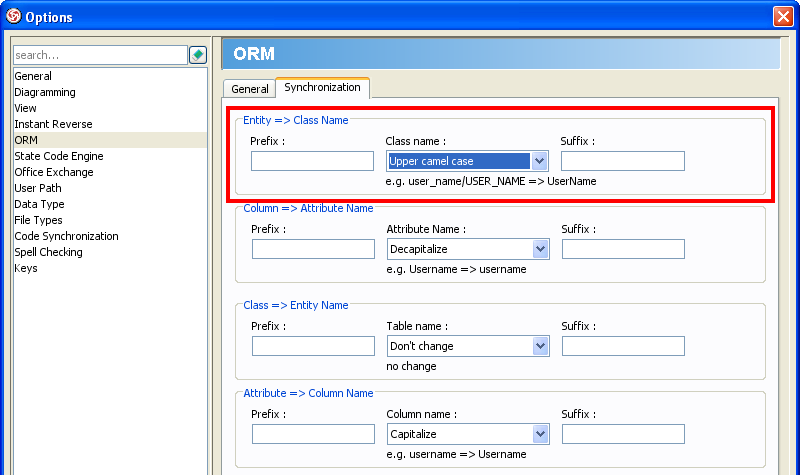Select Instant Reverse category

pos(110,124)
